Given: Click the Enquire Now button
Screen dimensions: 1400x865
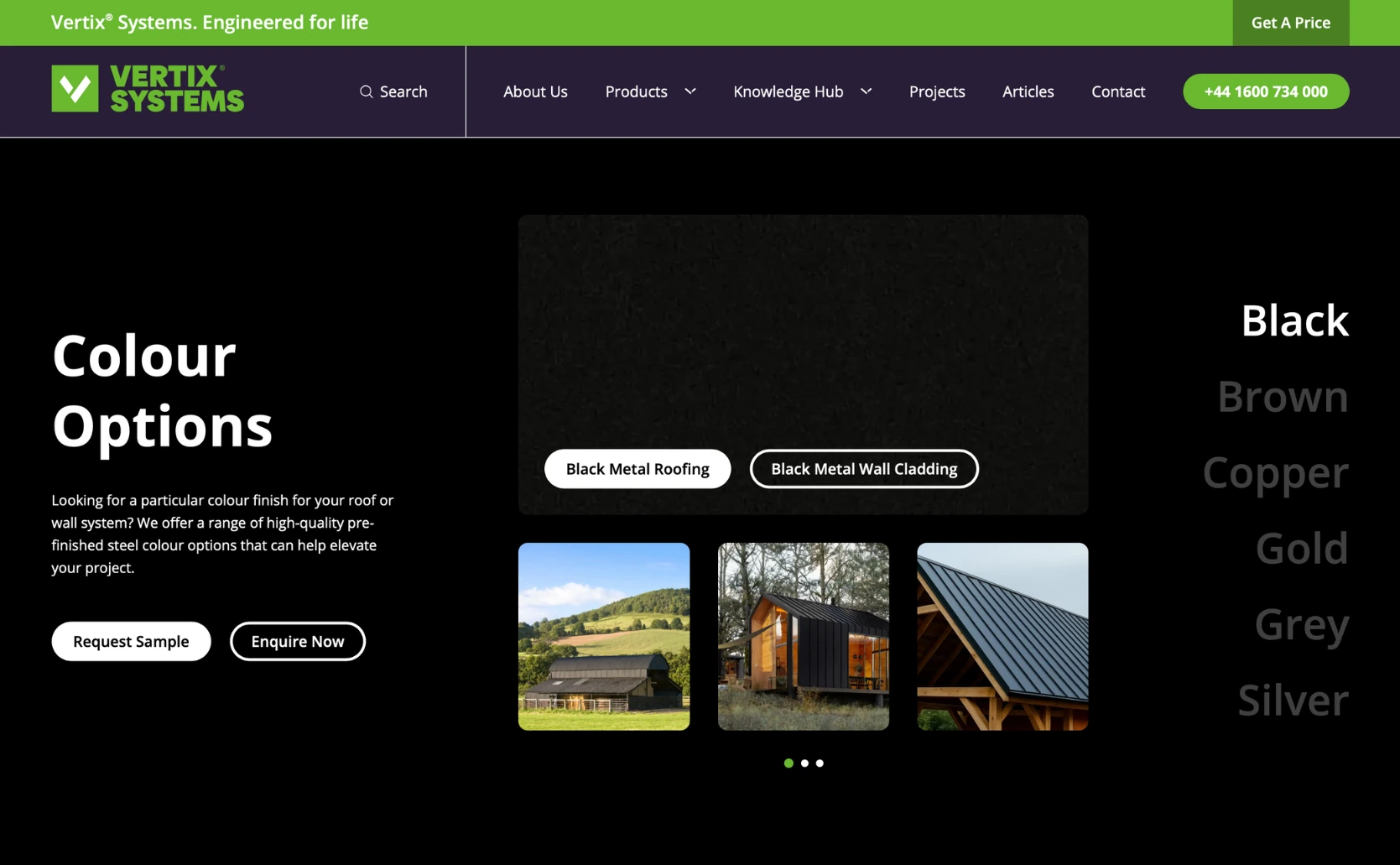Looking at the screenshot, I should [298, 641].
